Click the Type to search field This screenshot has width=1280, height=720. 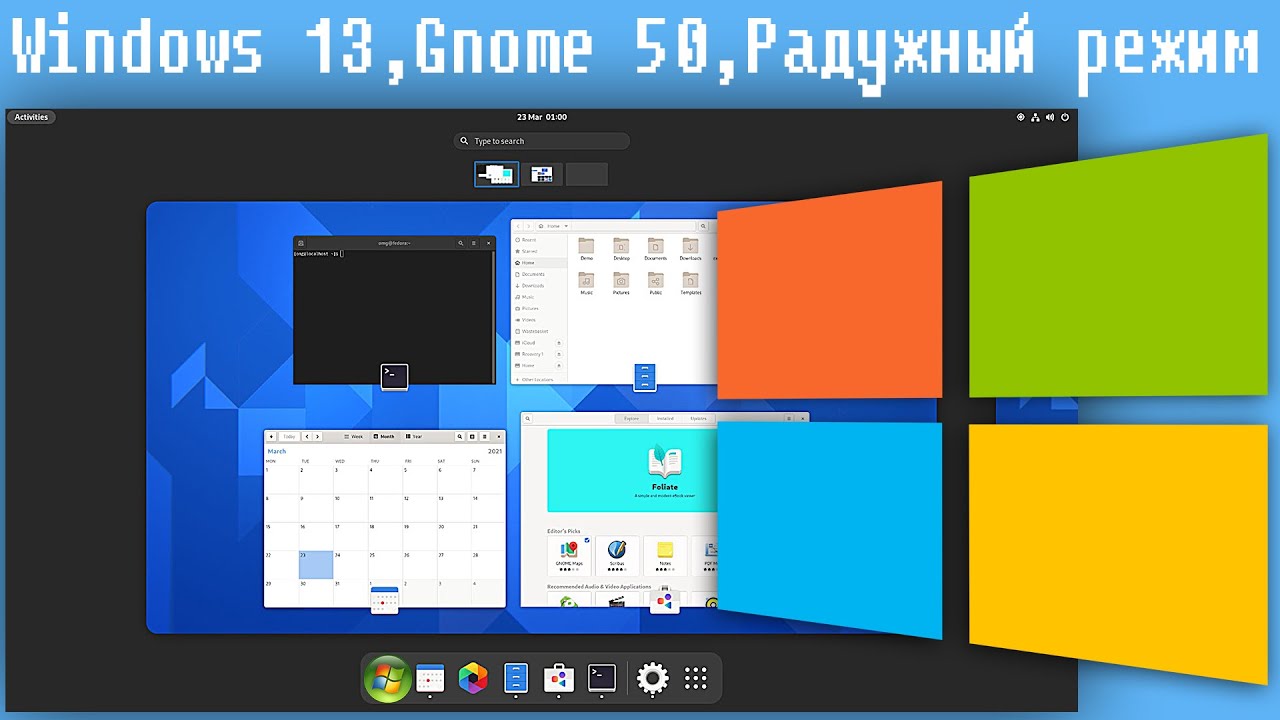pos(542,141)
